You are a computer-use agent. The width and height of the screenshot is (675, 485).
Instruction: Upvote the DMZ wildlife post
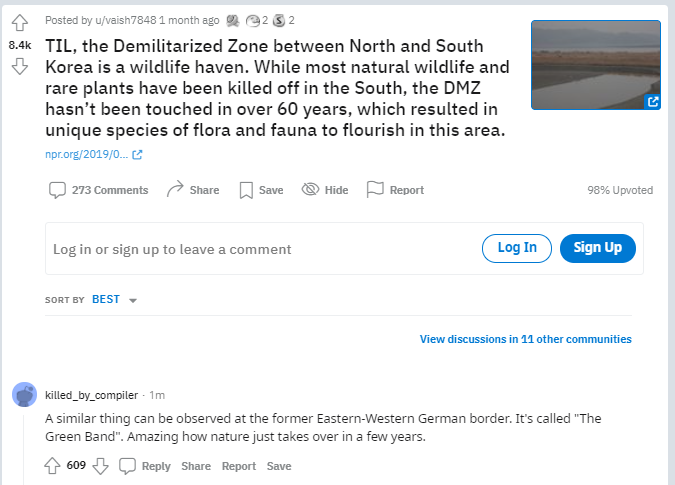click(19, 23)
